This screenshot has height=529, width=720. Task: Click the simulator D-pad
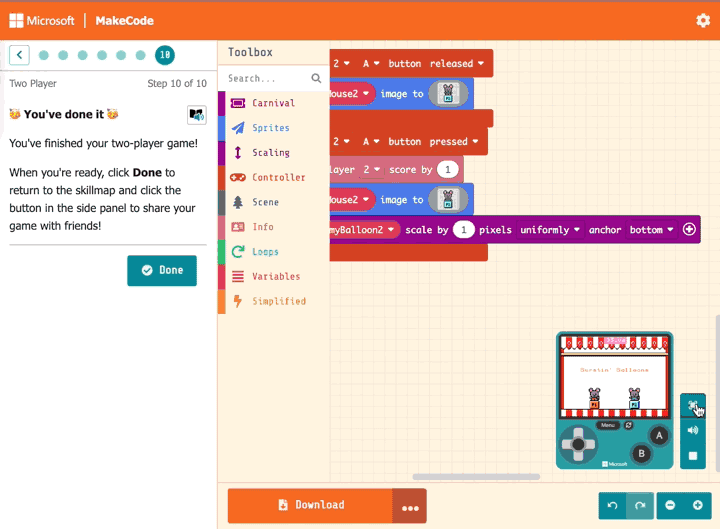coord(578,444)
